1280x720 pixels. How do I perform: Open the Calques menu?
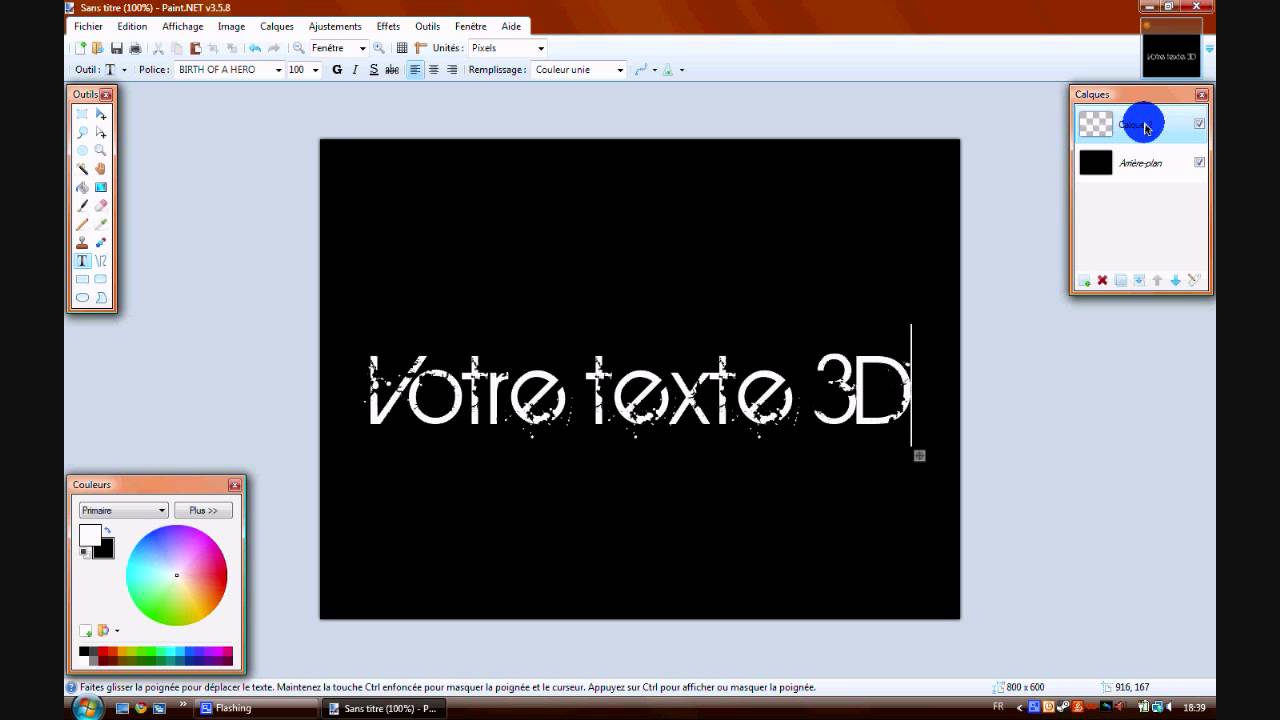coord(277,27)
